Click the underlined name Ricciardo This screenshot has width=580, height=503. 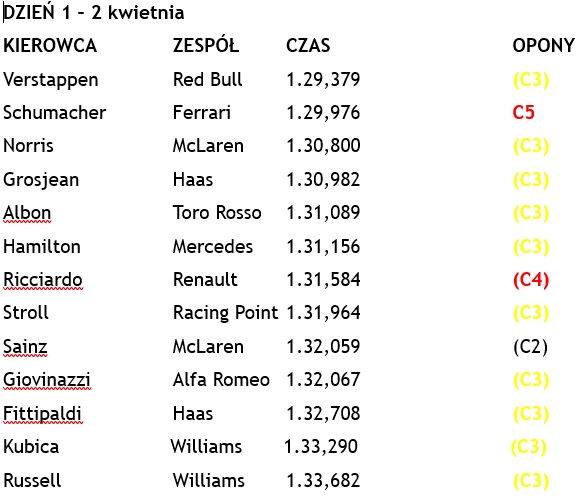click(x=43, y=280)
